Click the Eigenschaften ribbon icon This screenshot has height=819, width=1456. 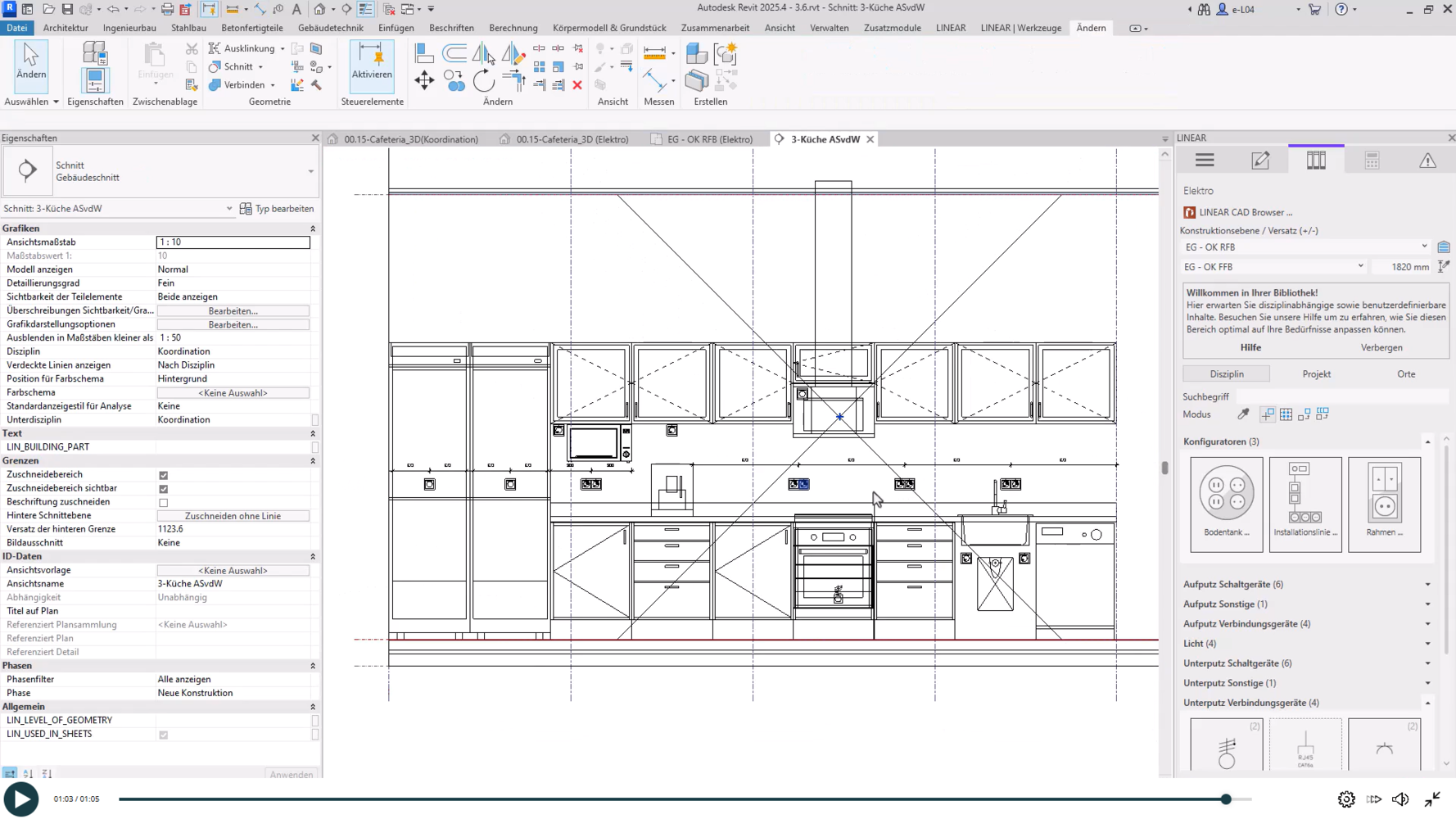pos(95,80)
